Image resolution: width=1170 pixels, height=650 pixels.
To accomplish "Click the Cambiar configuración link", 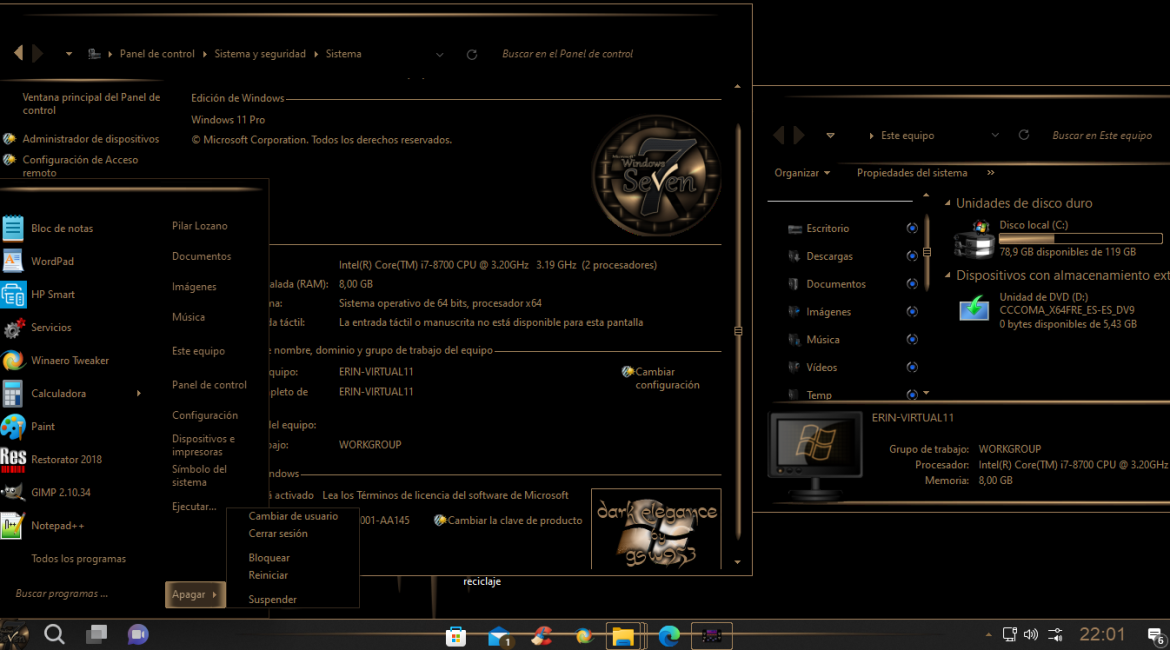I will tap(667, 378).
